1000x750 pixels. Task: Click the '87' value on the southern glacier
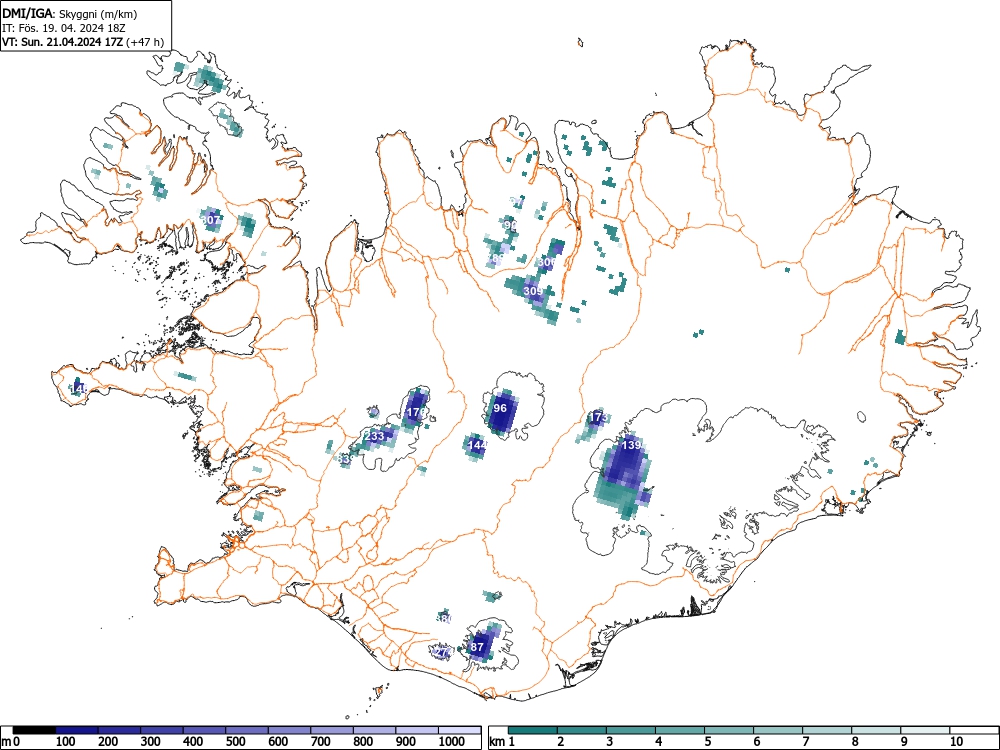[x=477, y=647]
